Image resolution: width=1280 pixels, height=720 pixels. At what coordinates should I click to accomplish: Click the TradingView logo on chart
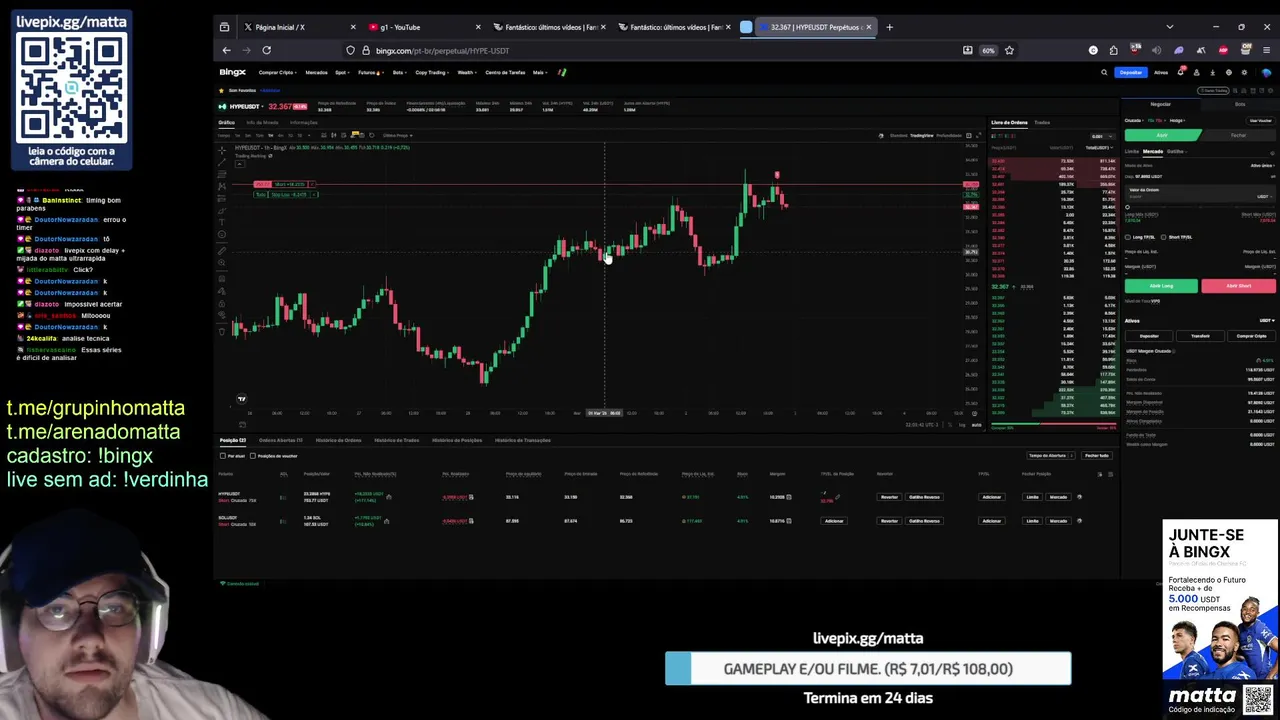pos(241,398)
